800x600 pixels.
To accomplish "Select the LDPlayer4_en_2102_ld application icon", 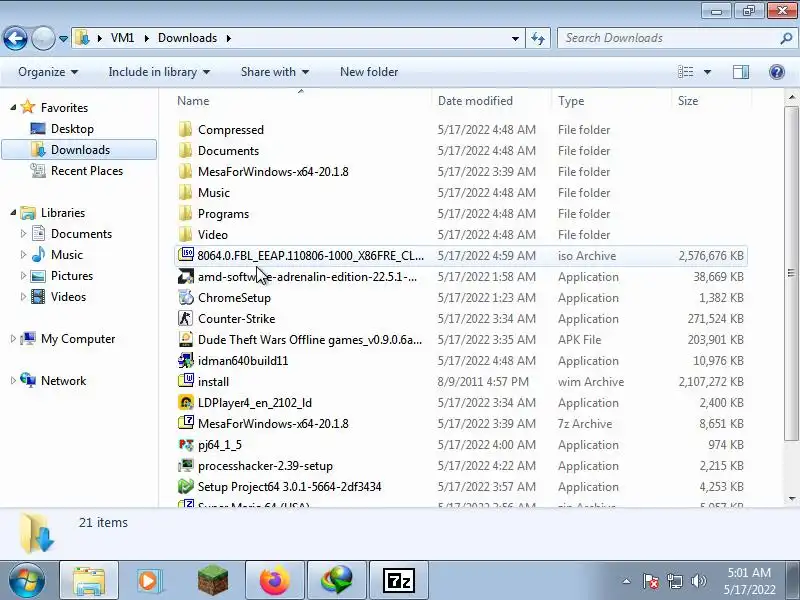I will coord(186,403).
